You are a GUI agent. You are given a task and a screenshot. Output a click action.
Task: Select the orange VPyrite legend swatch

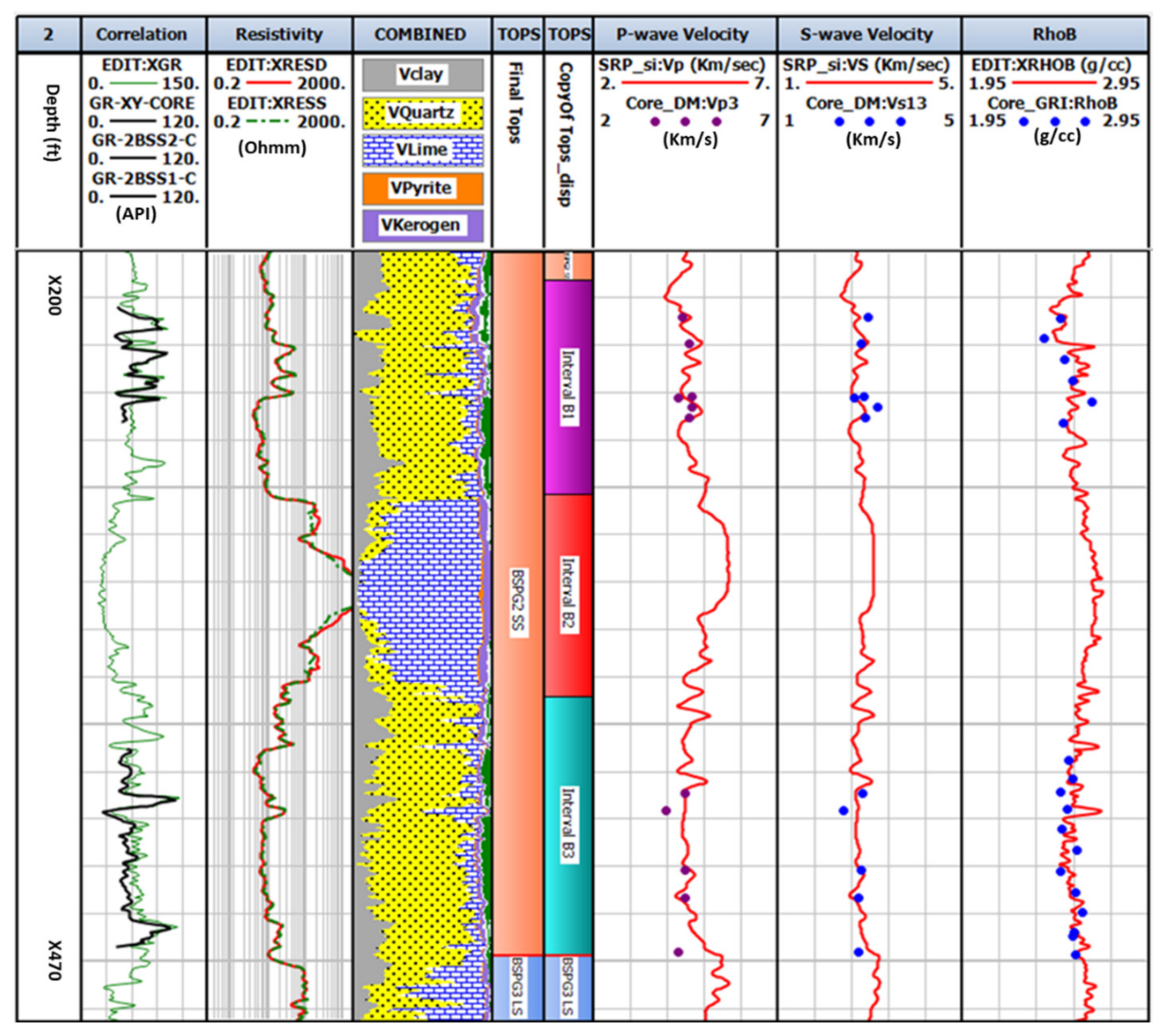(422, 188)
